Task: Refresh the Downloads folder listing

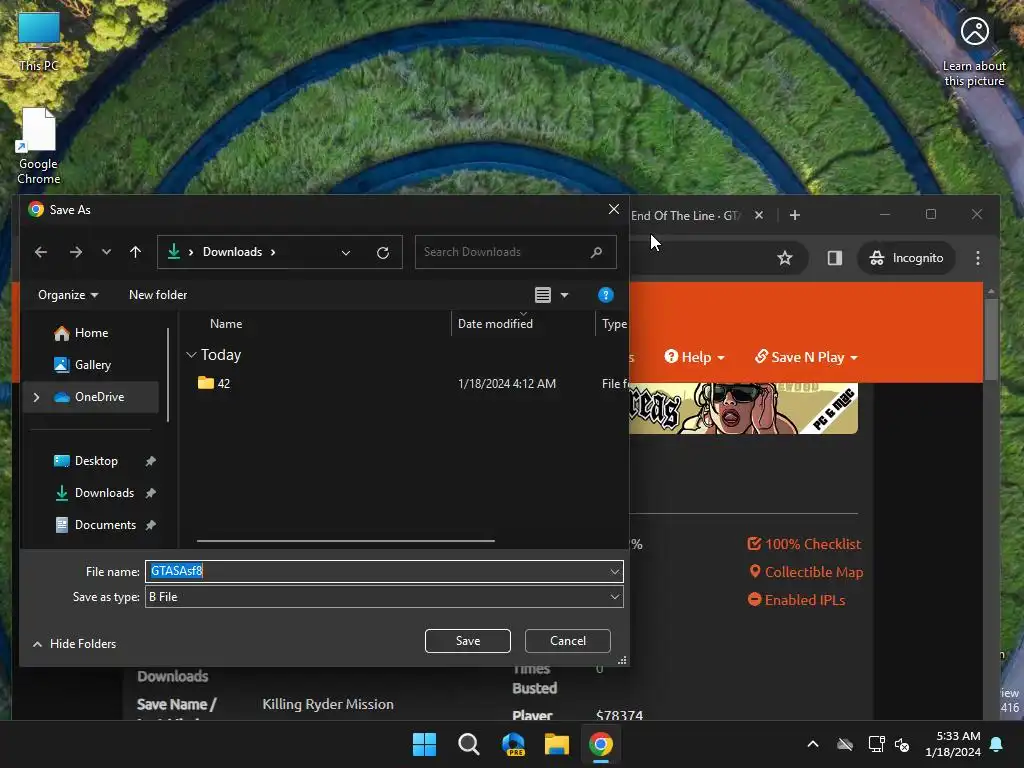Action: tap(383, 252)
